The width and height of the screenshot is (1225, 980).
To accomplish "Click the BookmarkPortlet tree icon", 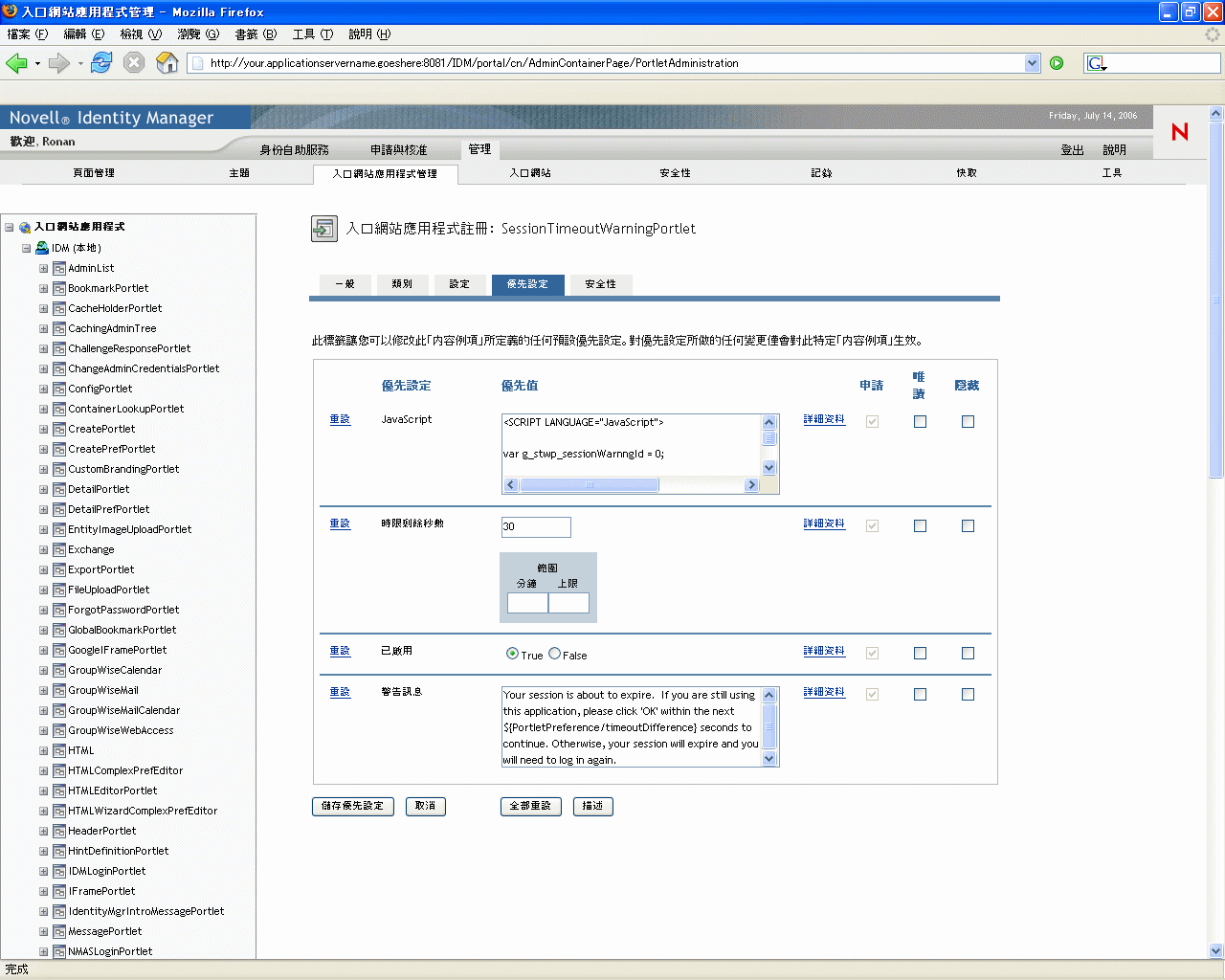I will (x=59, y=288).
